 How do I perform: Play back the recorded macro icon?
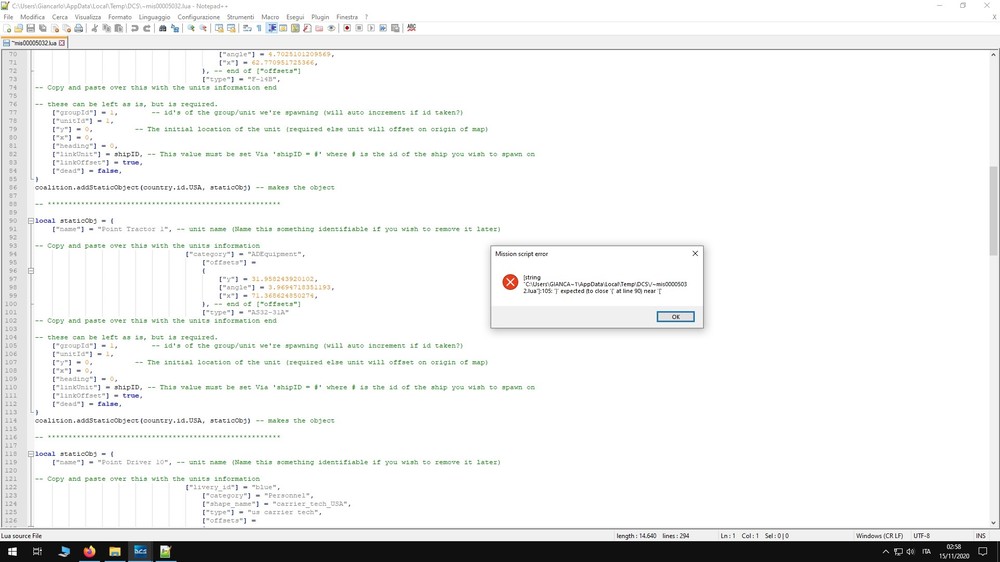pyautogui.click(x=371, y=28)
